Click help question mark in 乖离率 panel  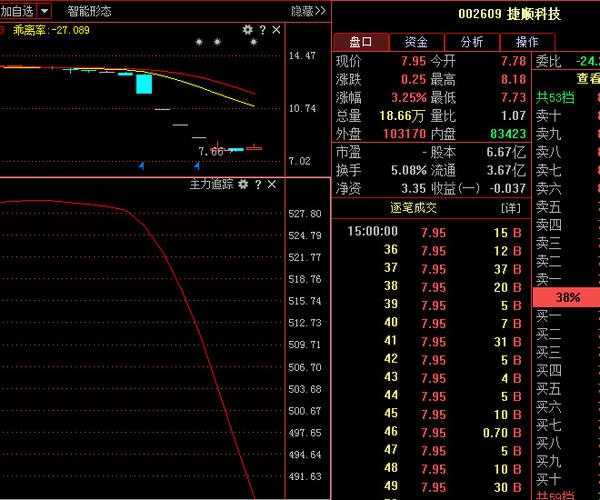(261, 31)
